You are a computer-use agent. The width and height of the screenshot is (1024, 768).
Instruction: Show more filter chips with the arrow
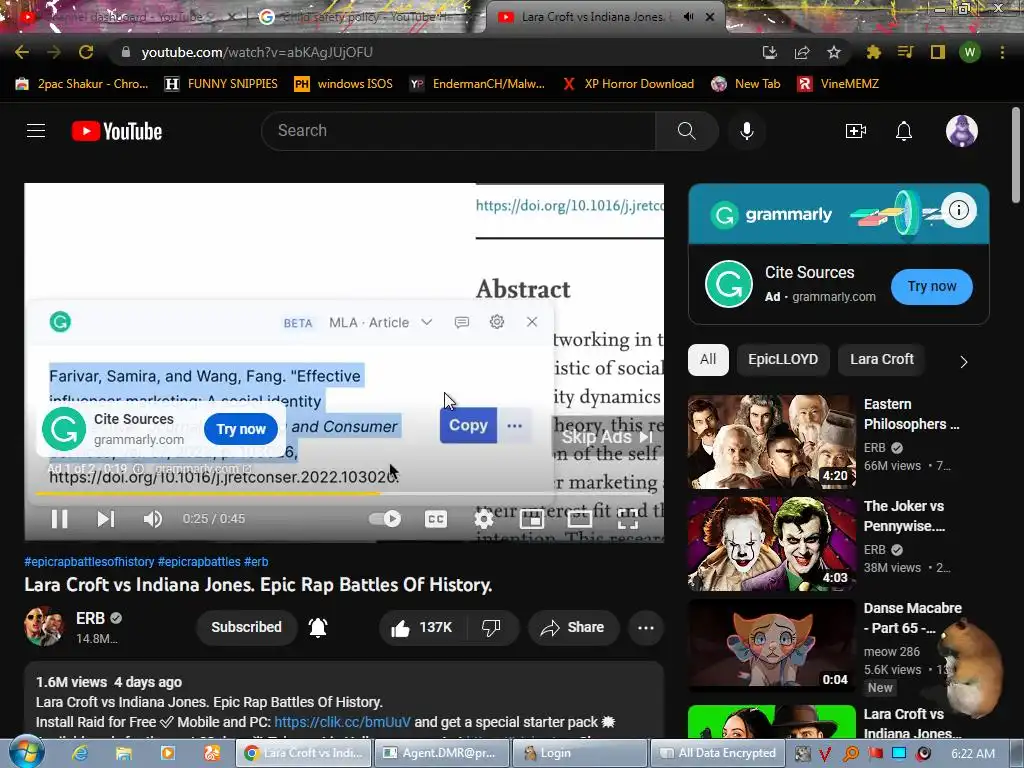(x=964, y=362)
